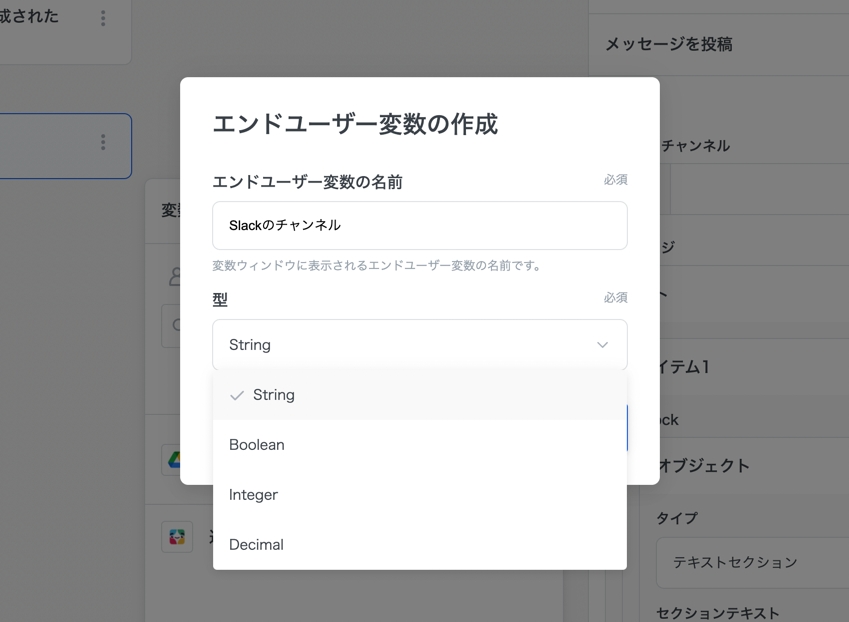Open three-dot menu on blue-outlined card
Viewport: 849px width, 622px height.
103,143
